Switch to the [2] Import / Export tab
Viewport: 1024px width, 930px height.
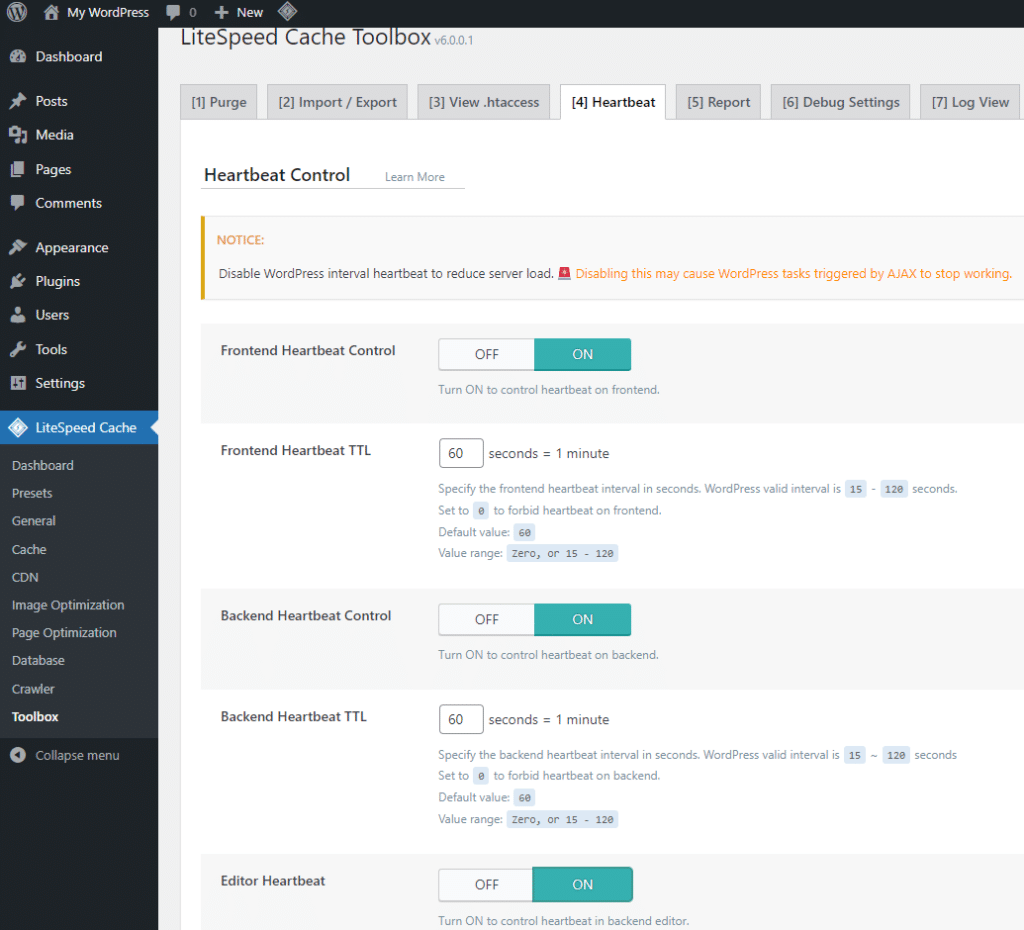(x=338, y=102)
